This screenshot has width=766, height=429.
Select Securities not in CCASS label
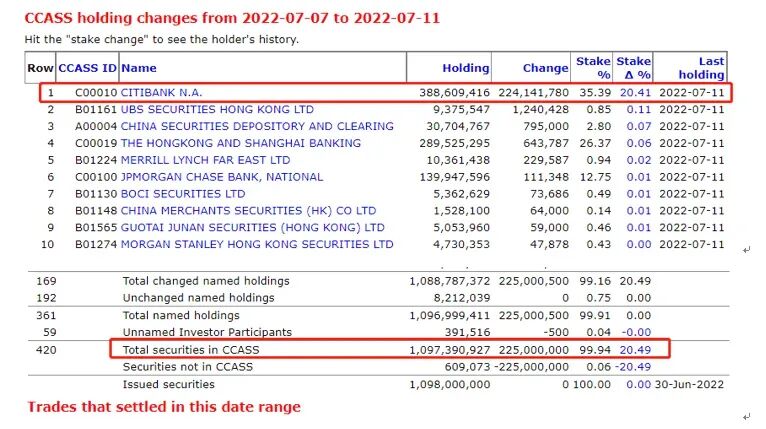188,367
